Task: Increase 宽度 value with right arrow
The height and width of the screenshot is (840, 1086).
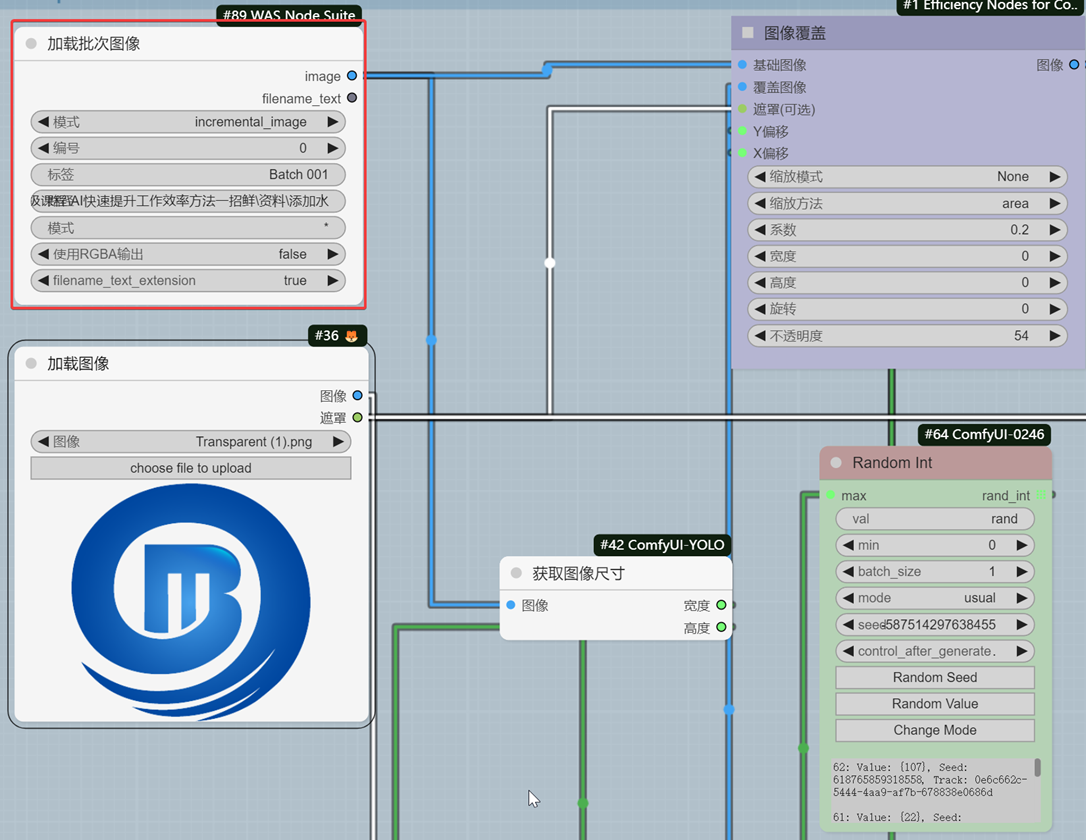Action: (1055, 256)
